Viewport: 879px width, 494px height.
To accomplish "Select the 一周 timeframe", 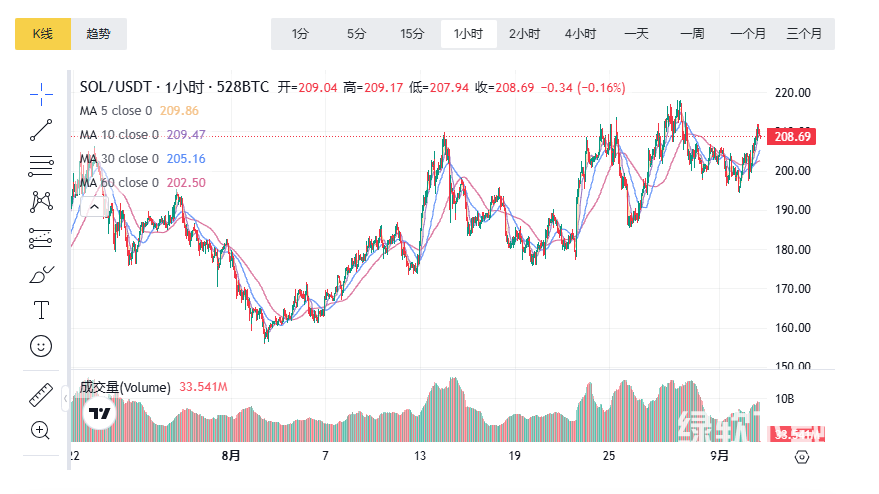I will pyautogui.click(x=692, y=34).
